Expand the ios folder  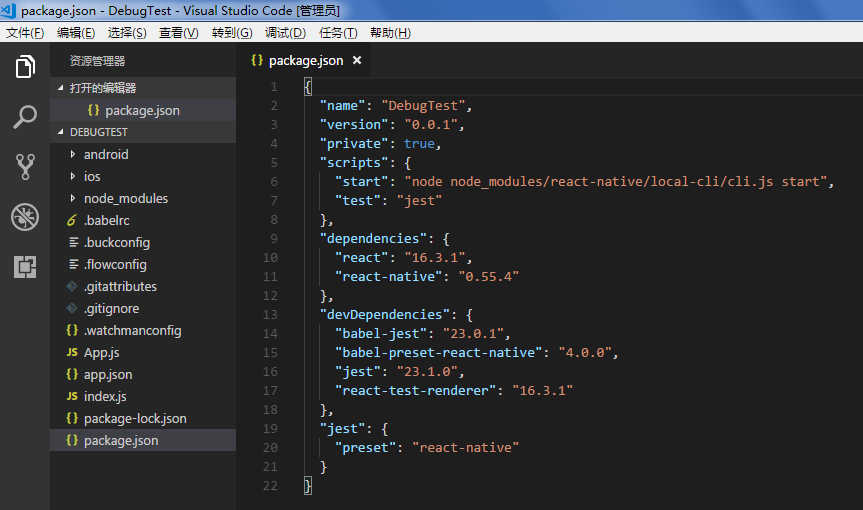[92, 176]
